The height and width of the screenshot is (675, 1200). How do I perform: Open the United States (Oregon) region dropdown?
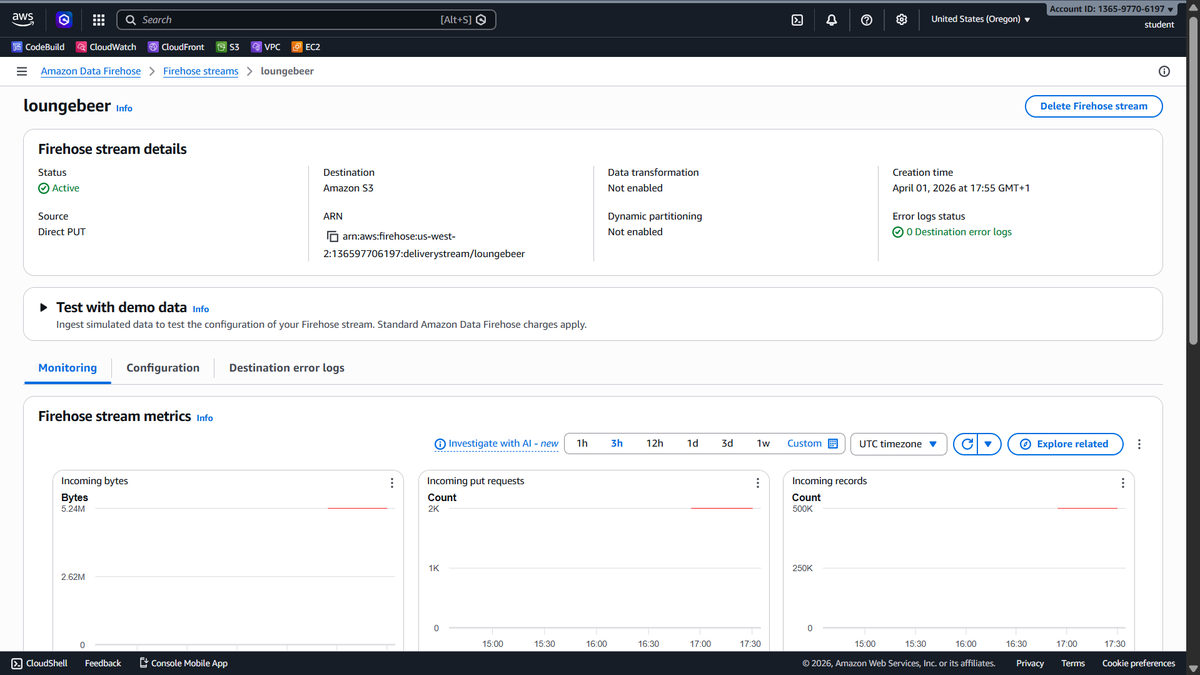coord(980,19)
